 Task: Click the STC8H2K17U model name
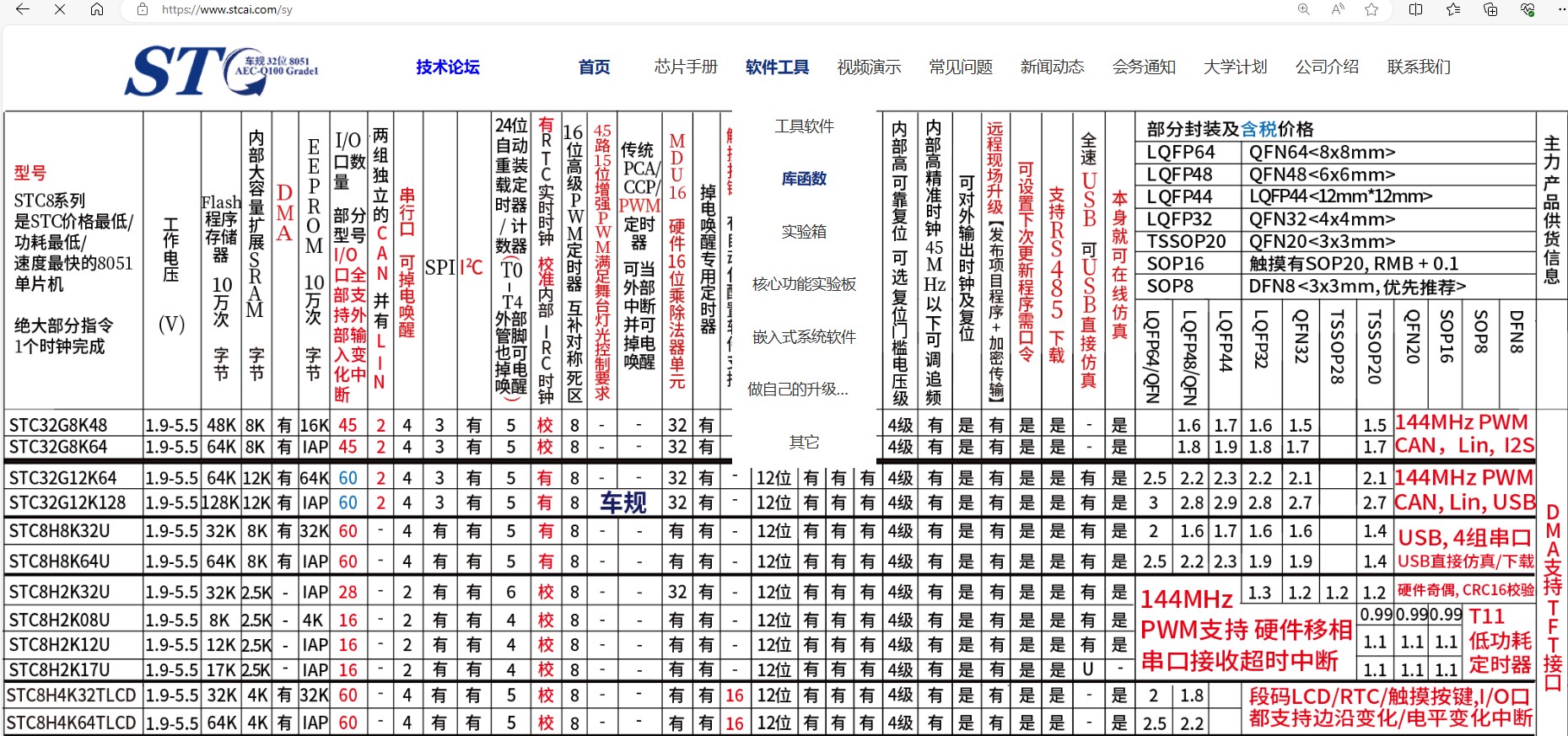point(59,670)
